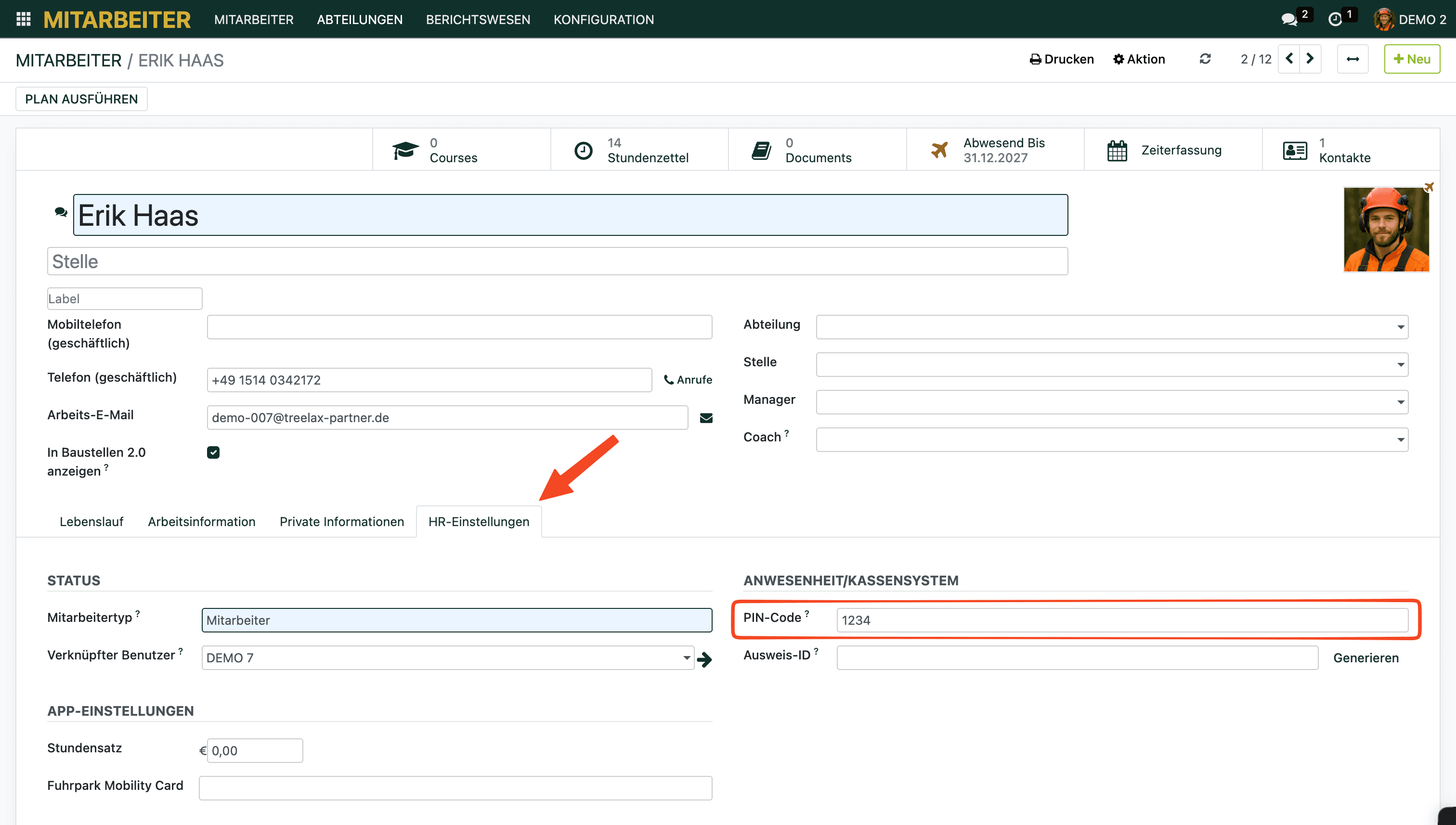Open the Verknüpfter Benutzer dropdown
The image size is (1456, 825).
click(686, 658)
